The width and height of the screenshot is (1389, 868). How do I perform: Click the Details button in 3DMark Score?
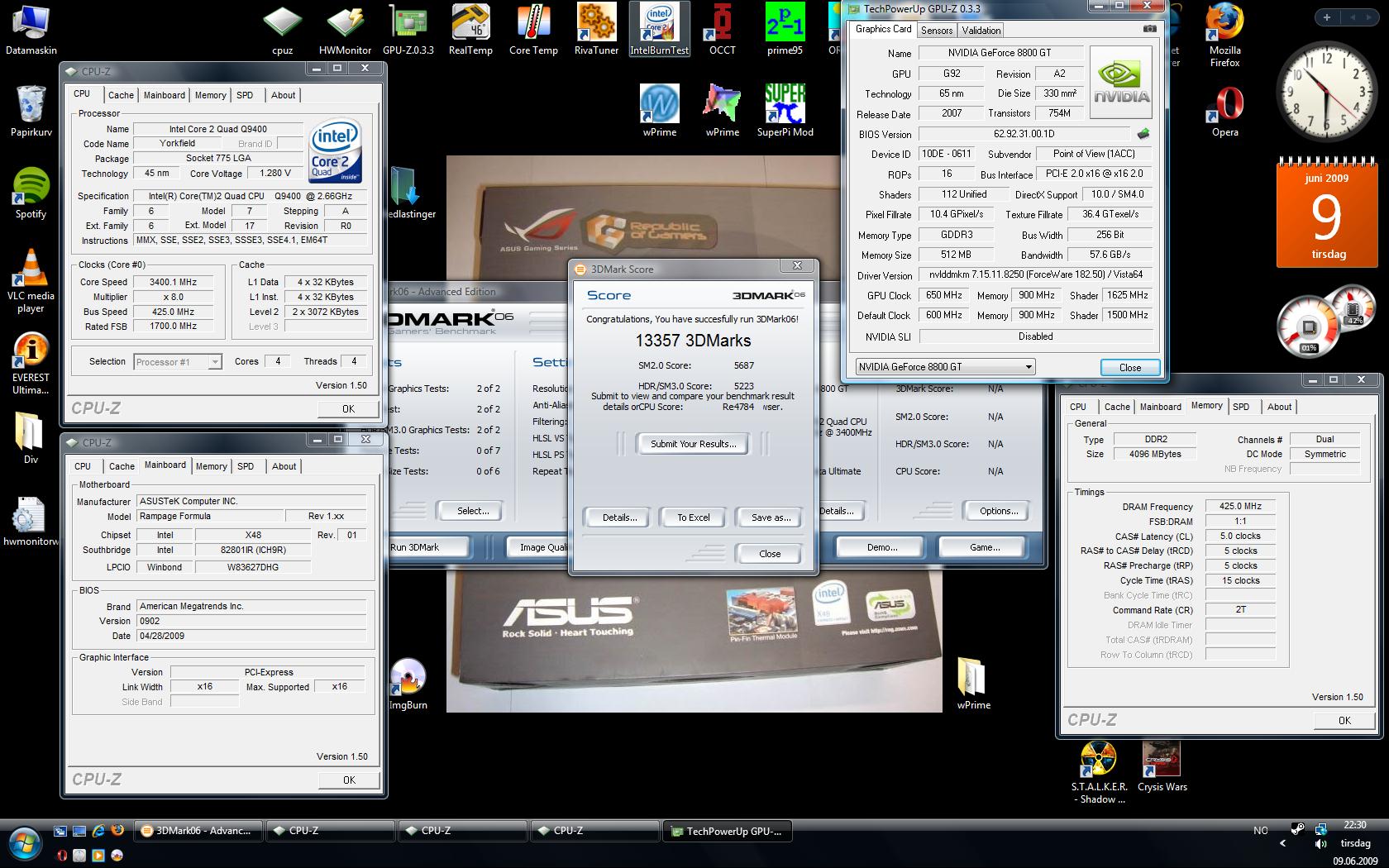point(619,517)
